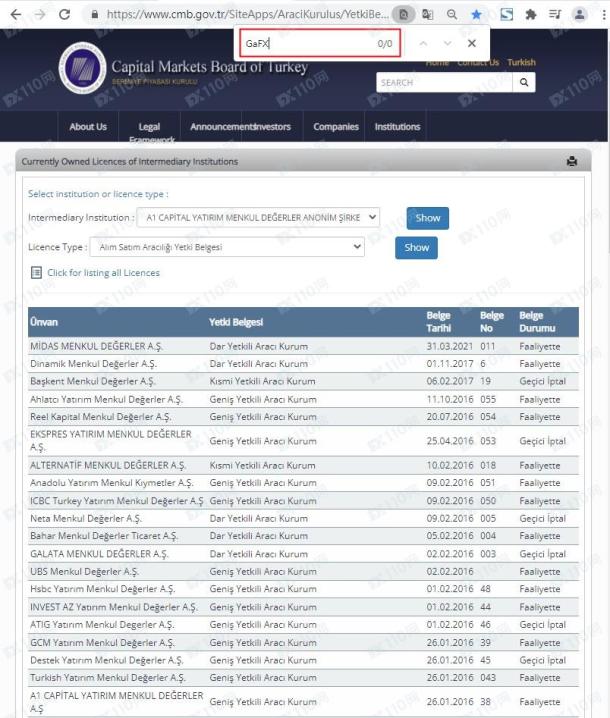Select Anadolu Yatırım Menkul Kıymetler row

click(303, 483)
